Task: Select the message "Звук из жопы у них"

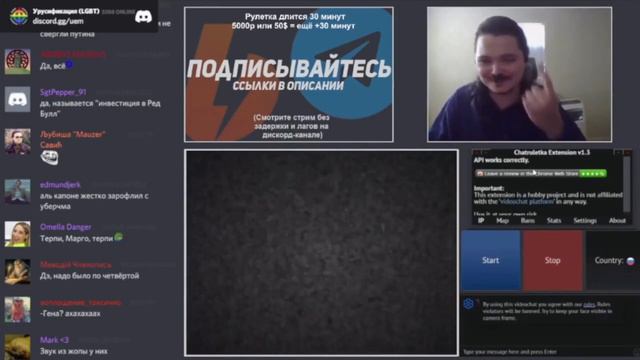Action: tap(74, 351)
